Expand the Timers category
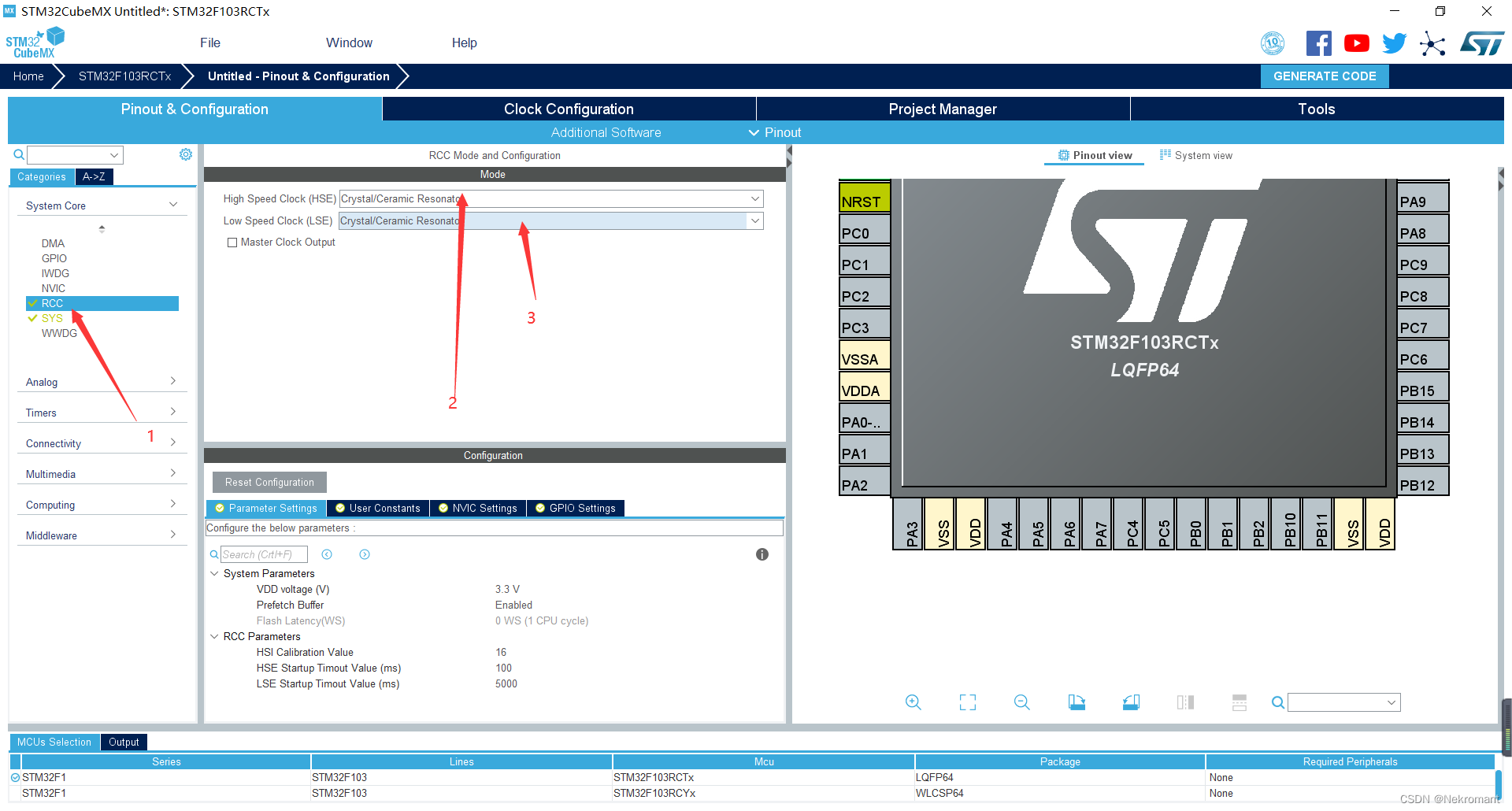This screenshot has height=811, width=1512. 173,412
